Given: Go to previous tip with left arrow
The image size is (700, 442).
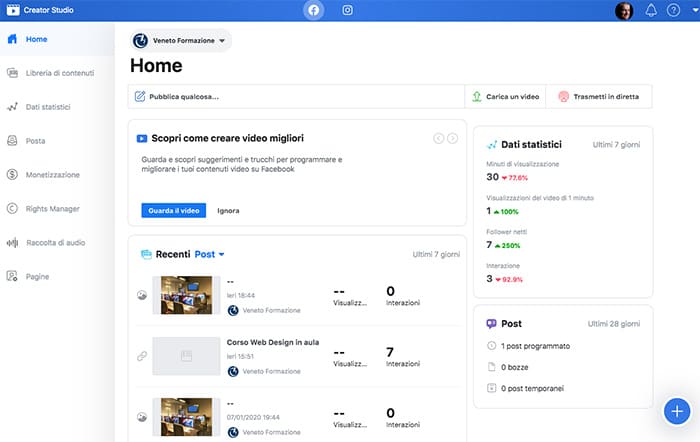Looking at the screenshot, I should pos(438,138).
